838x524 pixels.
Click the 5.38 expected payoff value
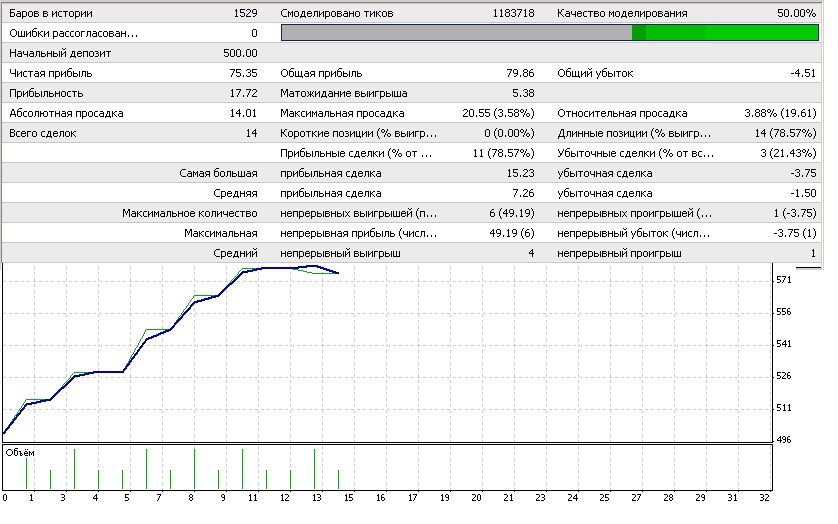point(523,94)
